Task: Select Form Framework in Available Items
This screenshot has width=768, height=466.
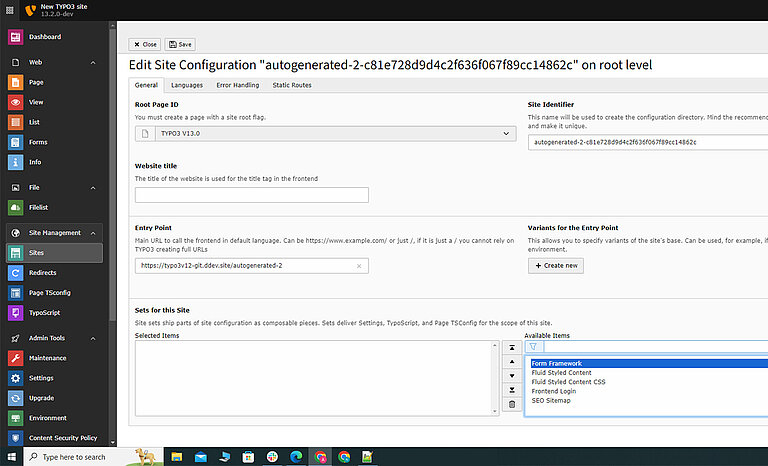Action: (x=649, y=364)
